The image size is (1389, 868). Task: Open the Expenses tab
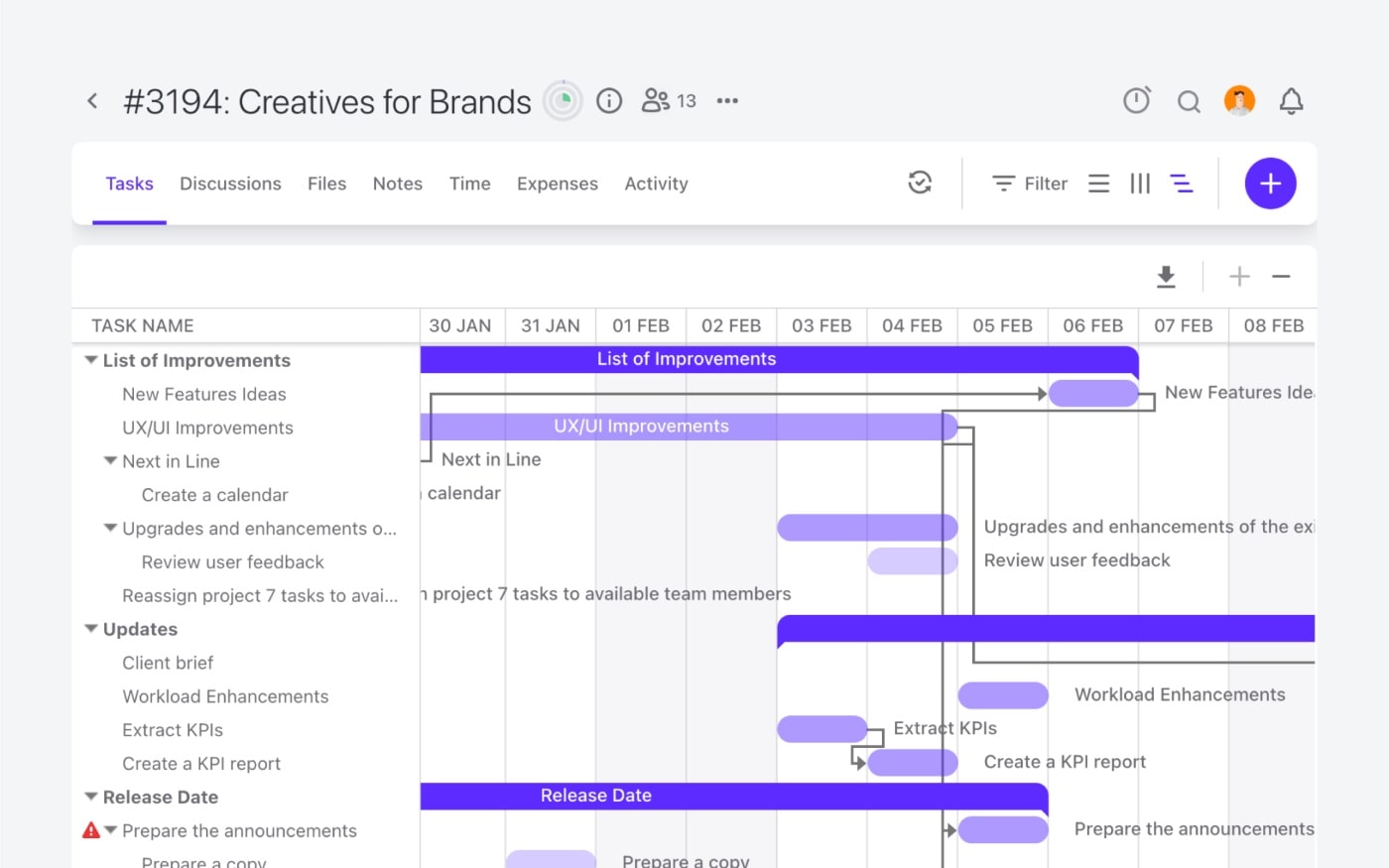[x=557, y=184]
